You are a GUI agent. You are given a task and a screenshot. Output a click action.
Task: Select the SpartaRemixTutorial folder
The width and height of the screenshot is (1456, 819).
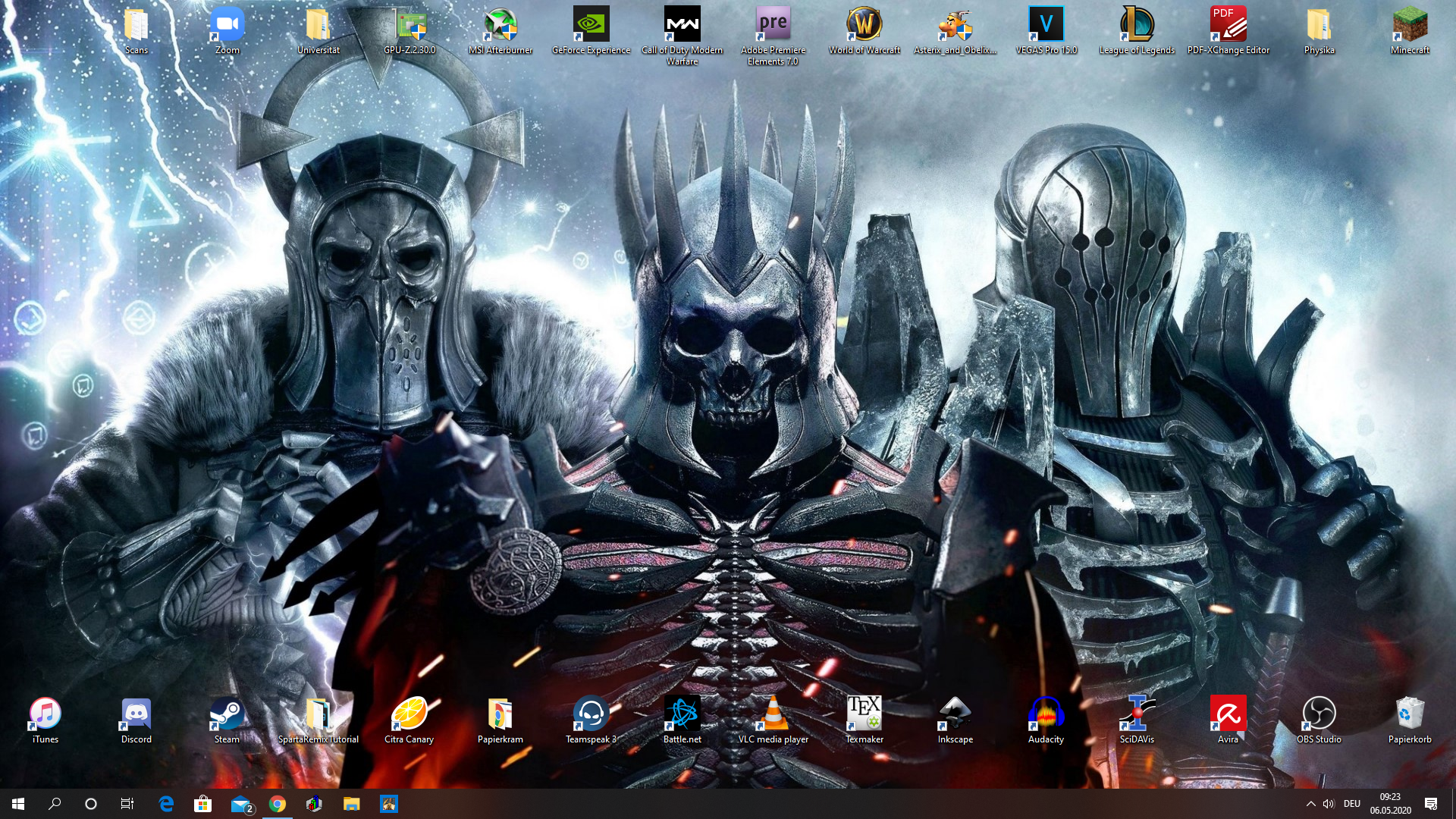pos(318,720)
